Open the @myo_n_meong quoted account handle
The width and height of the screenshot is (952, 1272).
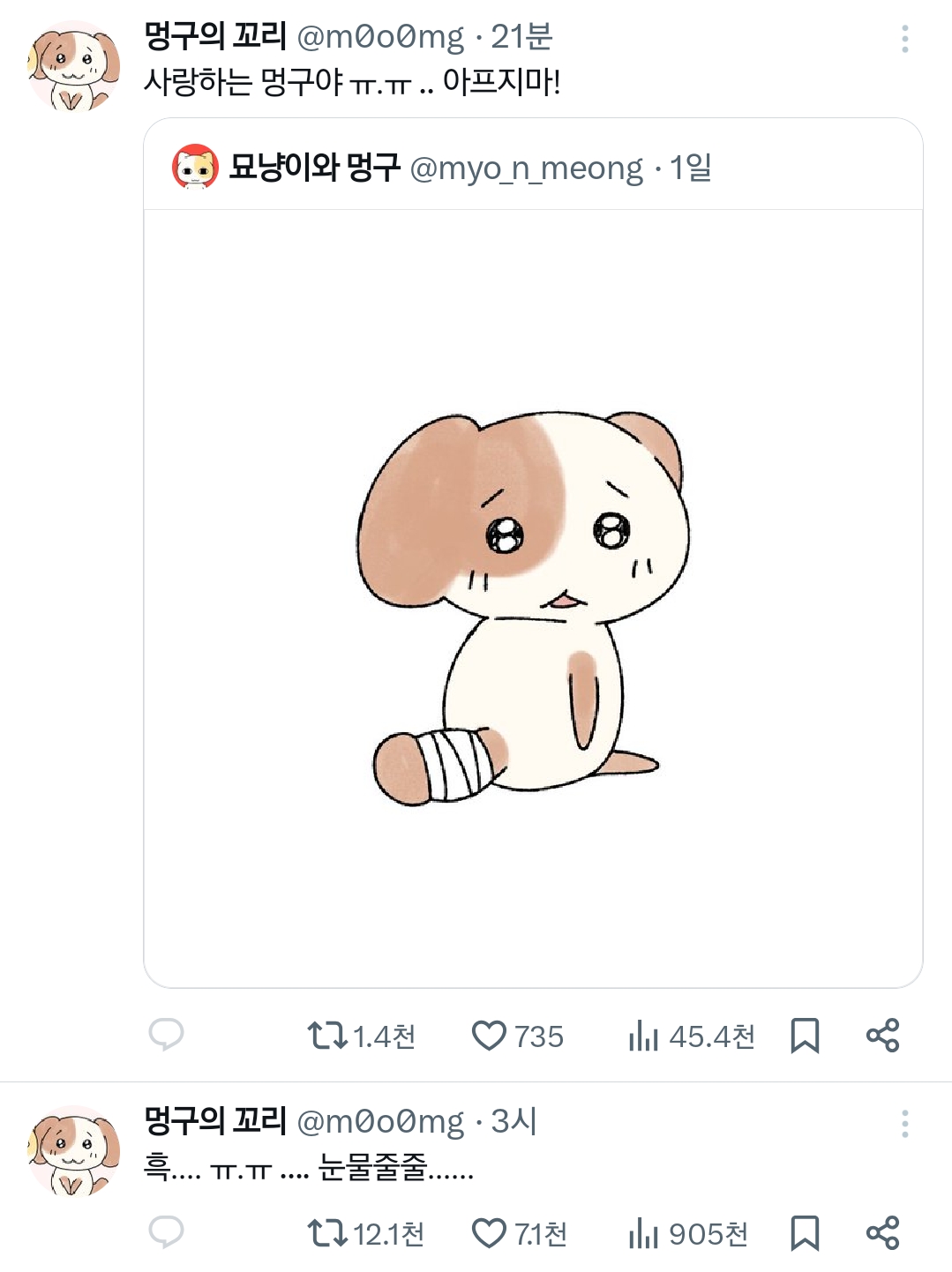tap(527, 168)
